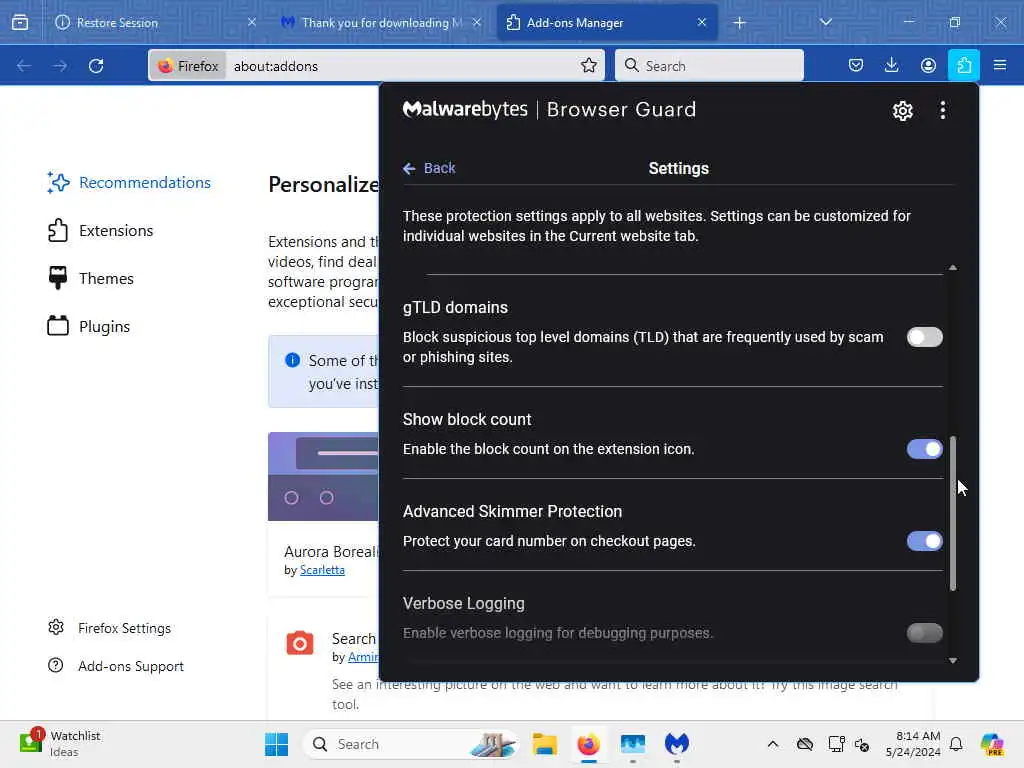The image size is (1024, 768).
Task: Click the muted volume tray icon
Action: pyautogui.click(x=862, y=744)
